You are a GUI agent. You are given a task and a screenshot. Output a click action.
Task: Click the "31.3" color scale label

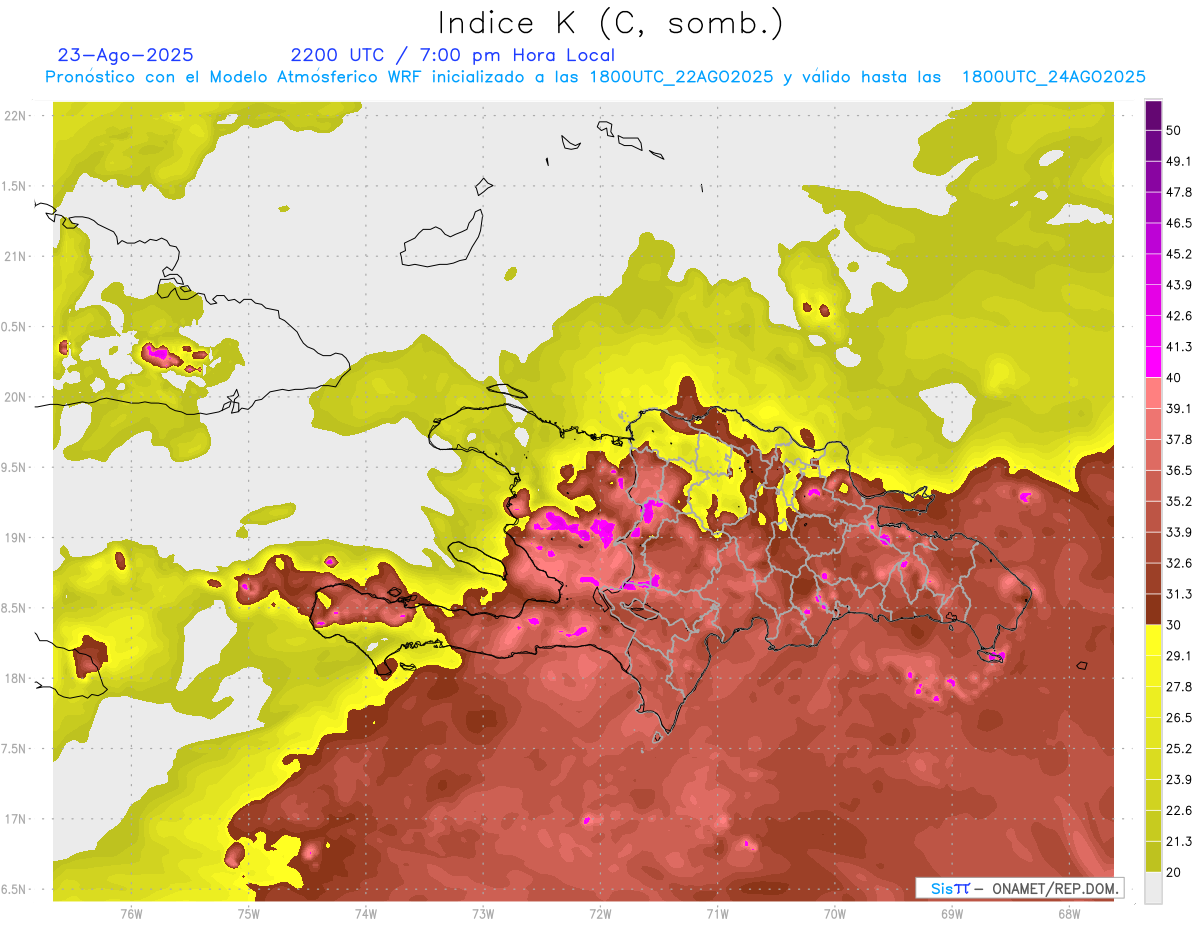coord(1179,594)
